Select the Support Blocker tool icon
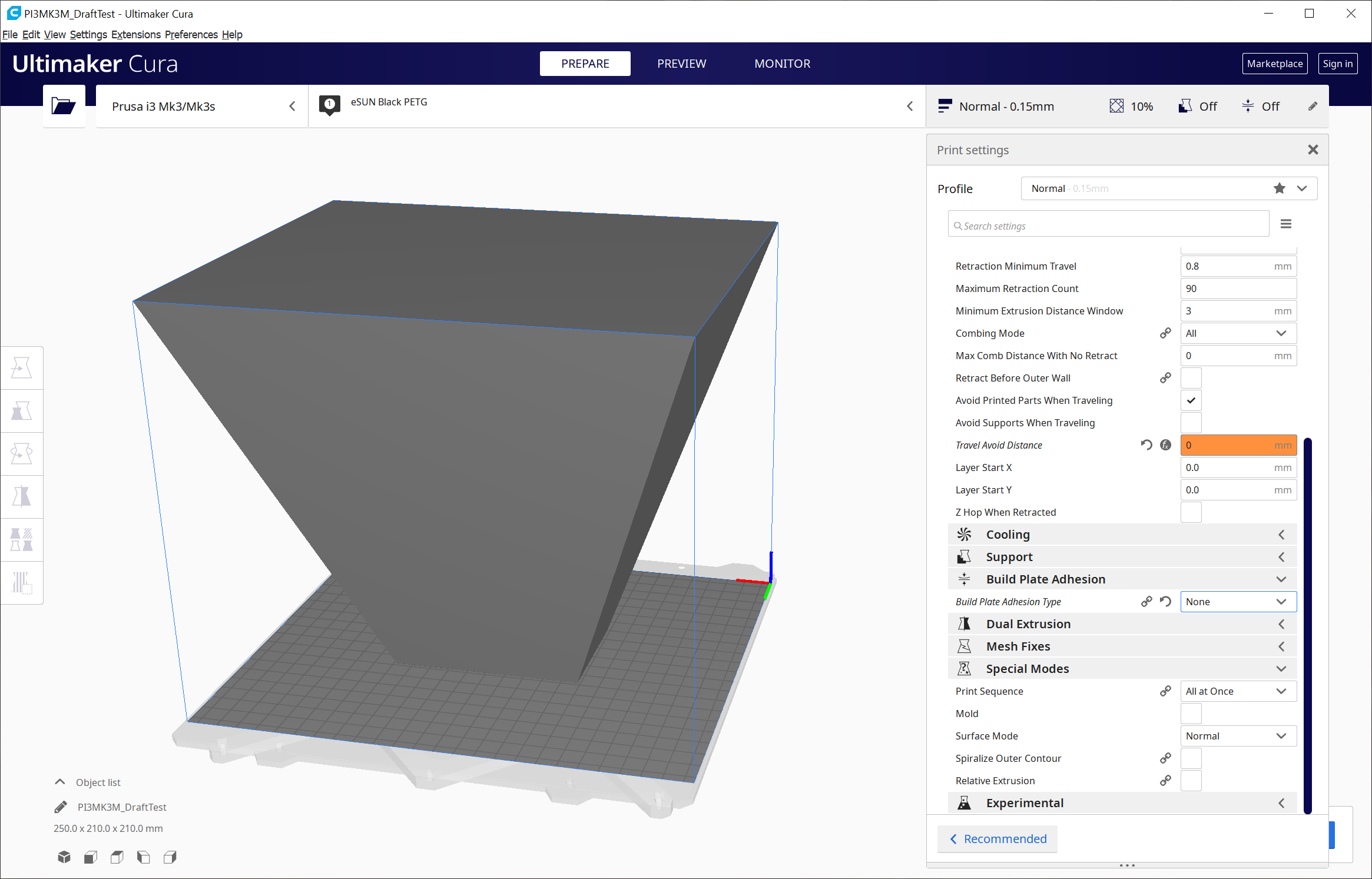The width and height of the screenshot is (1372, 879). tap(22, 582)
